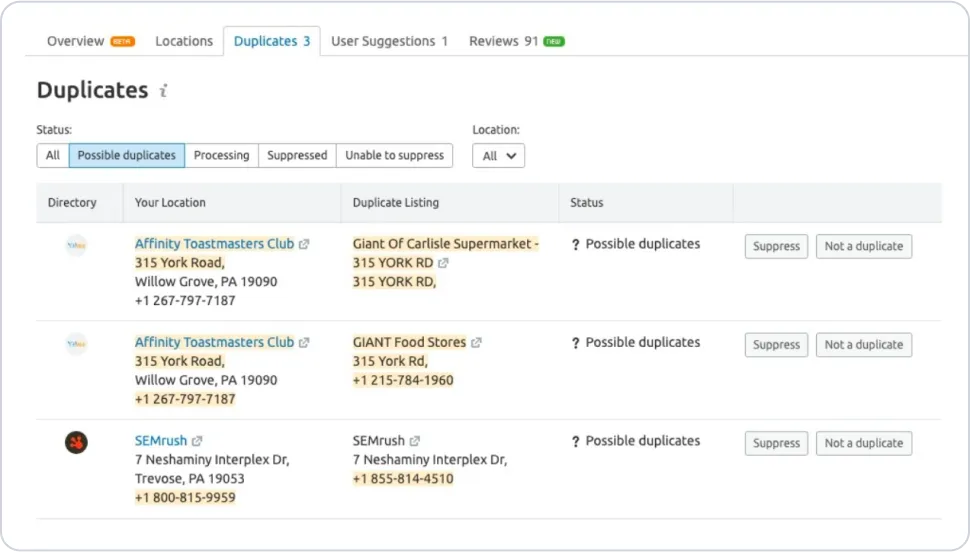
Task: Mark Giant Of Carlisle Supermarket as not a duplicate
Action: coord(864,246)
